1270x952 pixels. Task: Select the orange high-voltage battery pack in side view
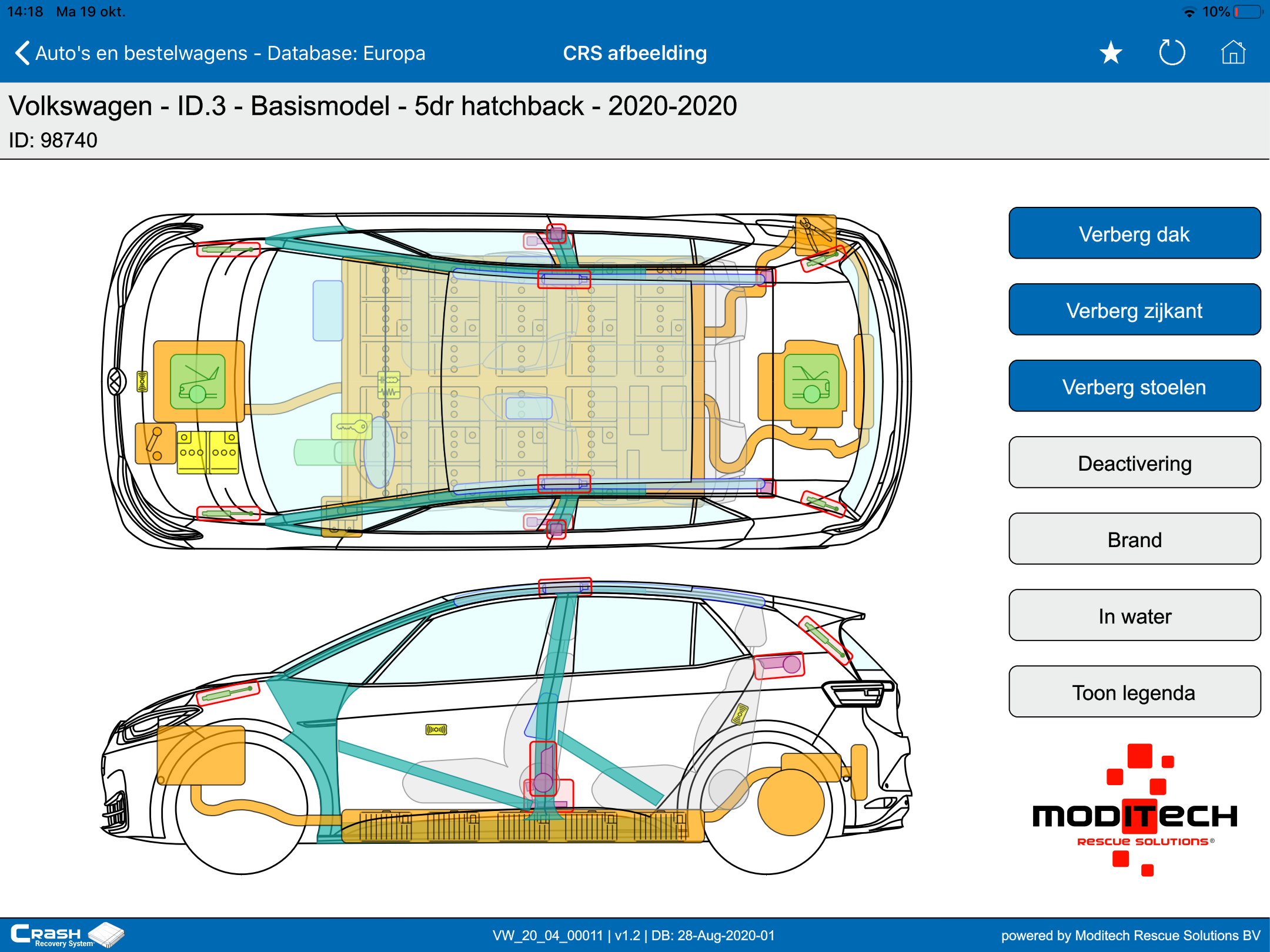coord(523,826)
